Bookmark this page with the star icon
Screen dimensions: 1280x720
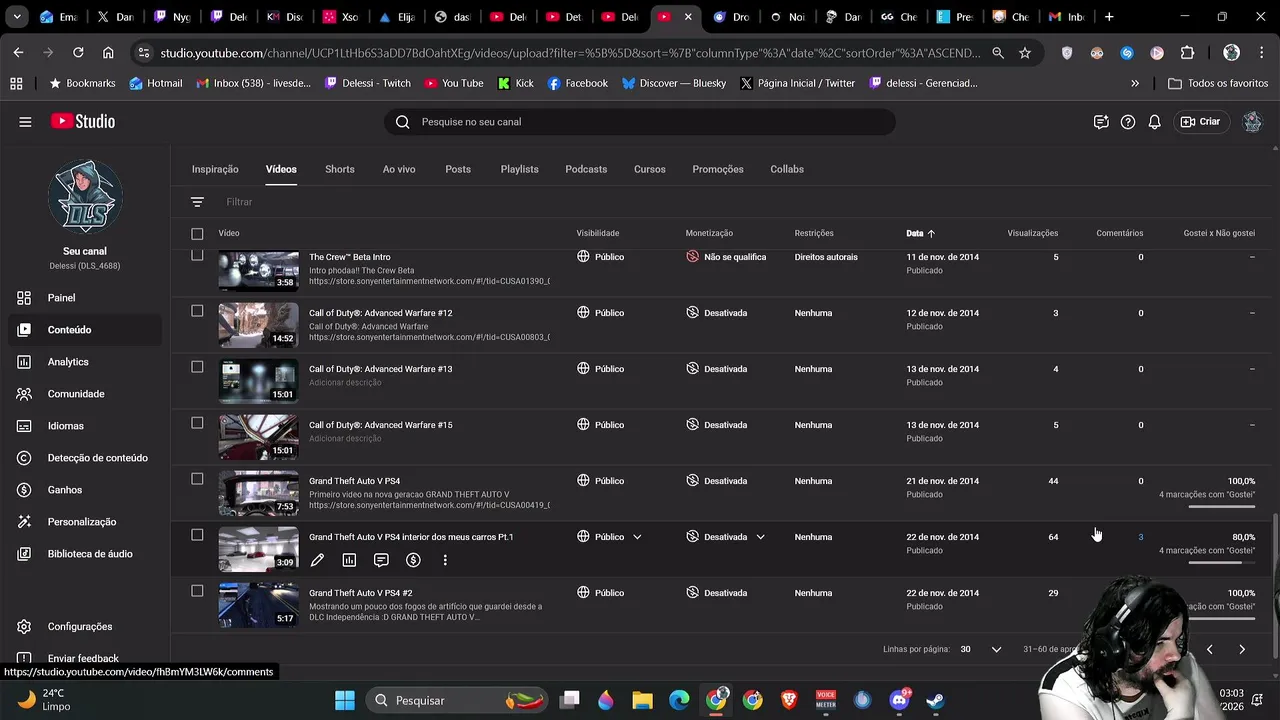point(1025,53)
